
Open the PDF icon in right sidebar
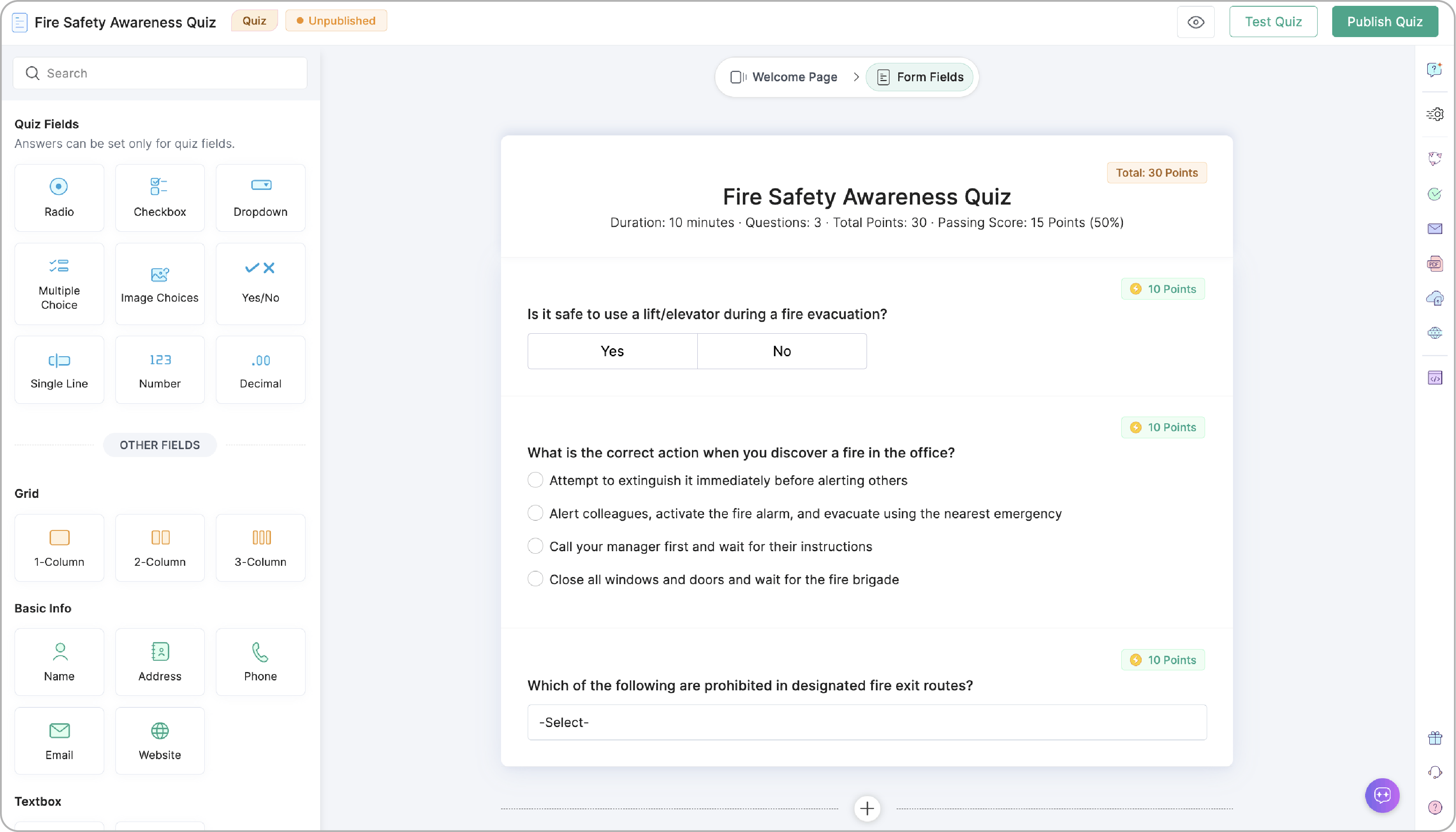[1435, 264]
